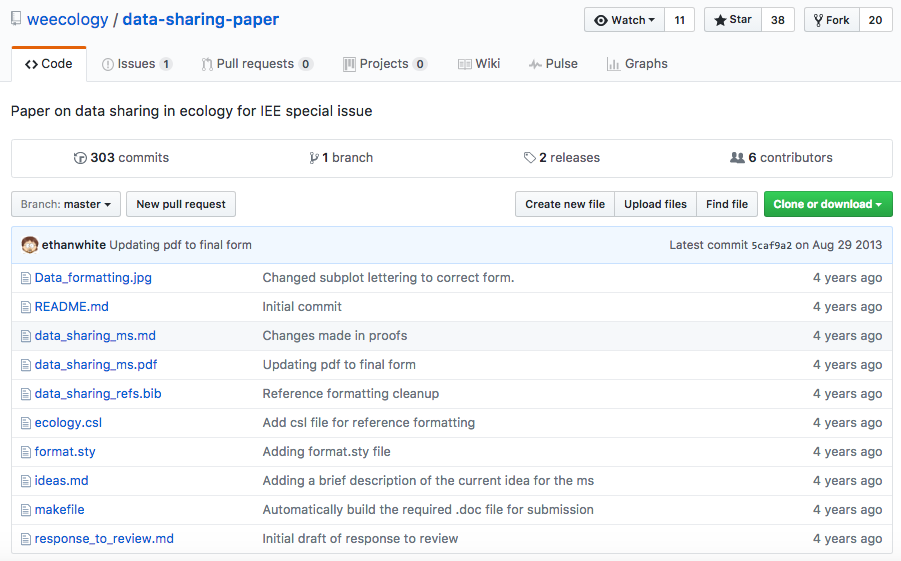The width and height of the screenshot is (901, 561).
Task: Open the Clone or download menu
Action: click(827, 204)
